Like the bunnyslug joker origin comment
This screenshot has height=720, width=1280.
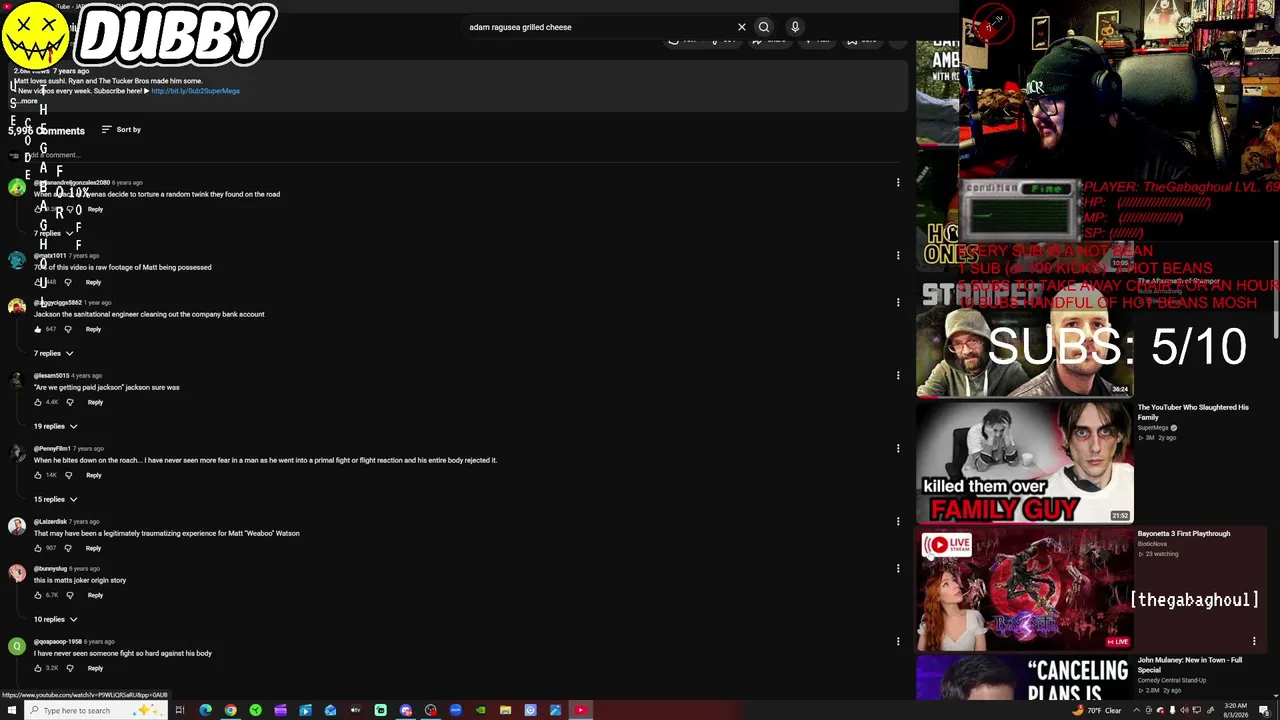point(38,595)
